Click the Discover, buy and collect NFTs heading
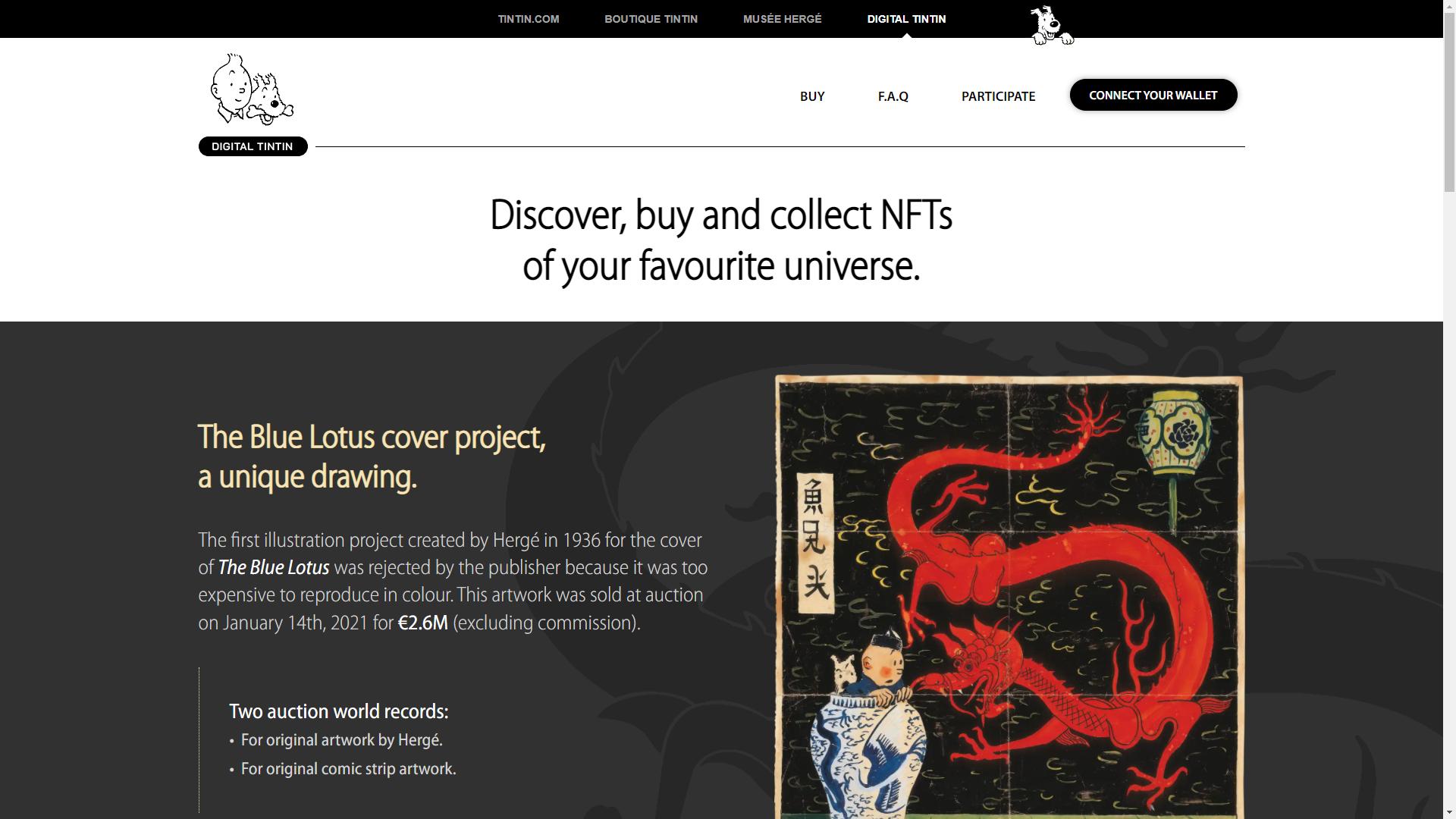1456x819 pixels. tap(720, 240)
